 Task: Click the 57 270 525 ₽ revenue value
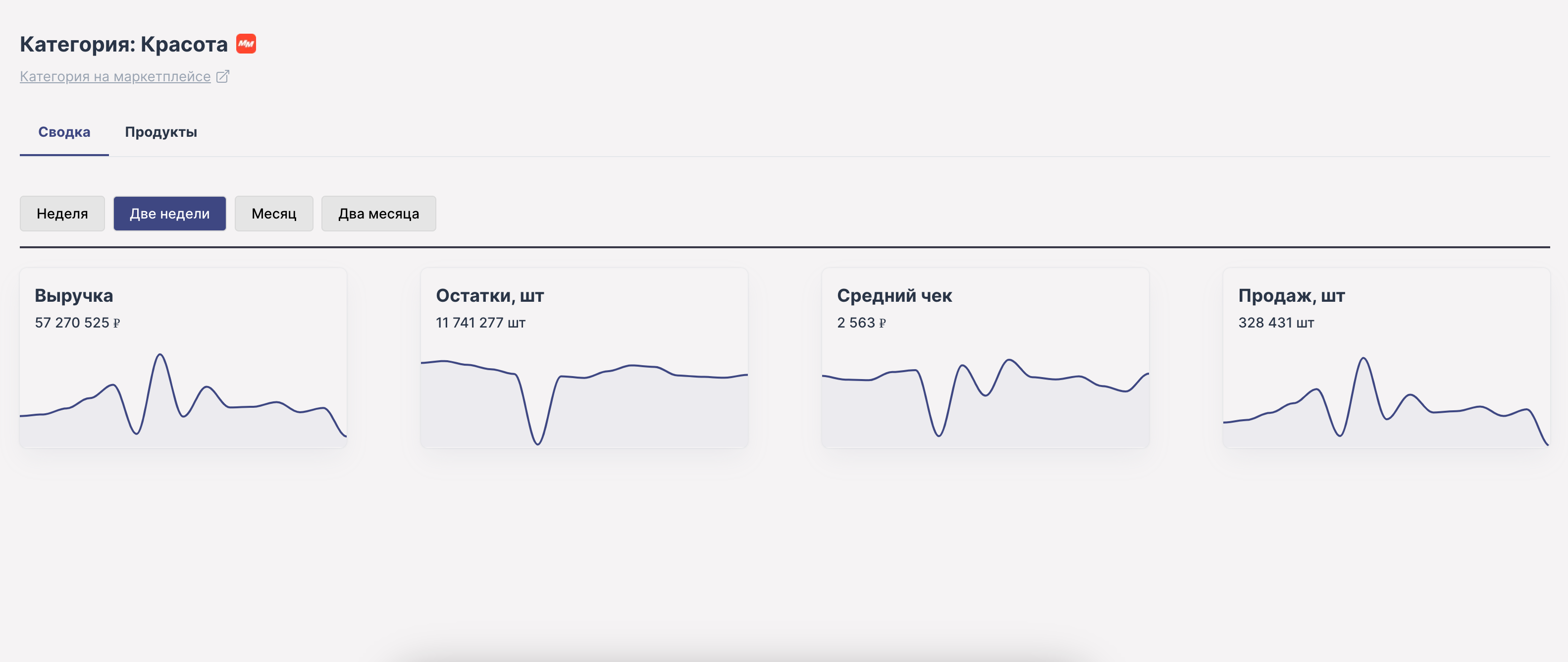point(77,323)
